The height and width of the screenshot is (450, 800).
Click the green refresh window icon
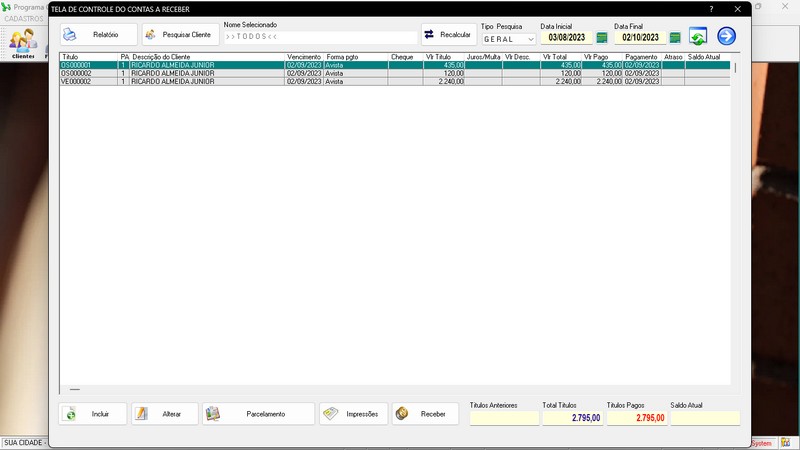coord(698,36)
